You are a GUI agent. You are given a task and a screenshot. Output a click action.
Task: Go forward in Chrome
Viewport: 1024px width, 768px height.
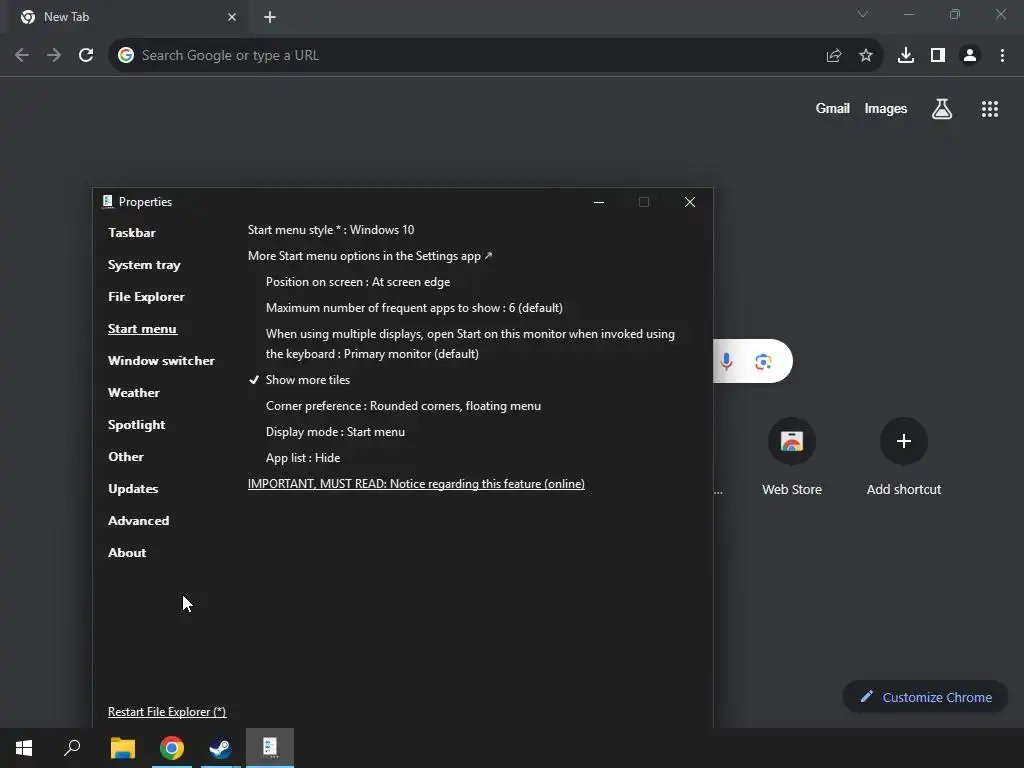point(54,55)
